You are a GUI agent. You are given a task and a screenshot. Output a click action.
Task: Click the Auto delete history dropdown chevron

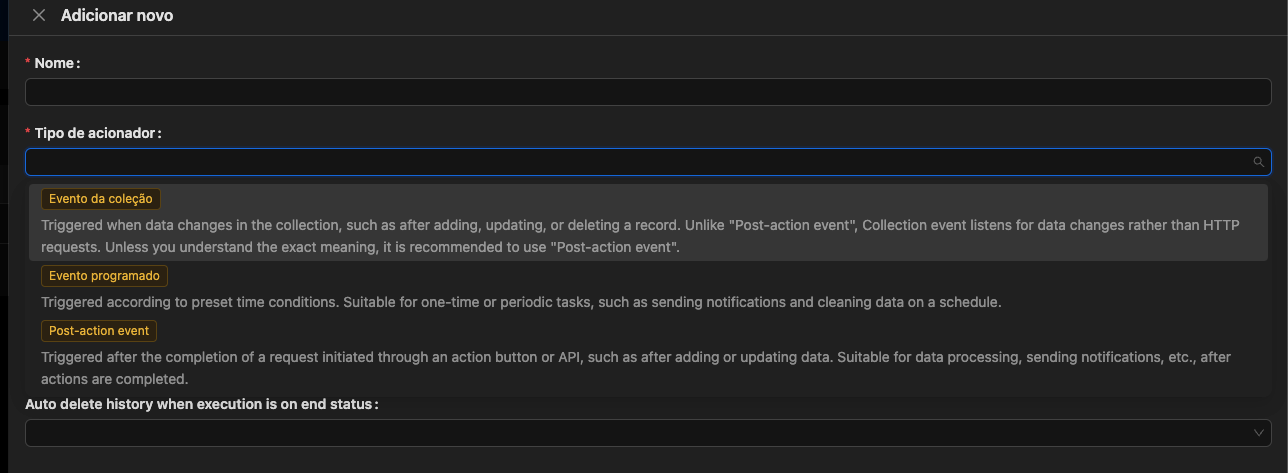point(1258,433)
